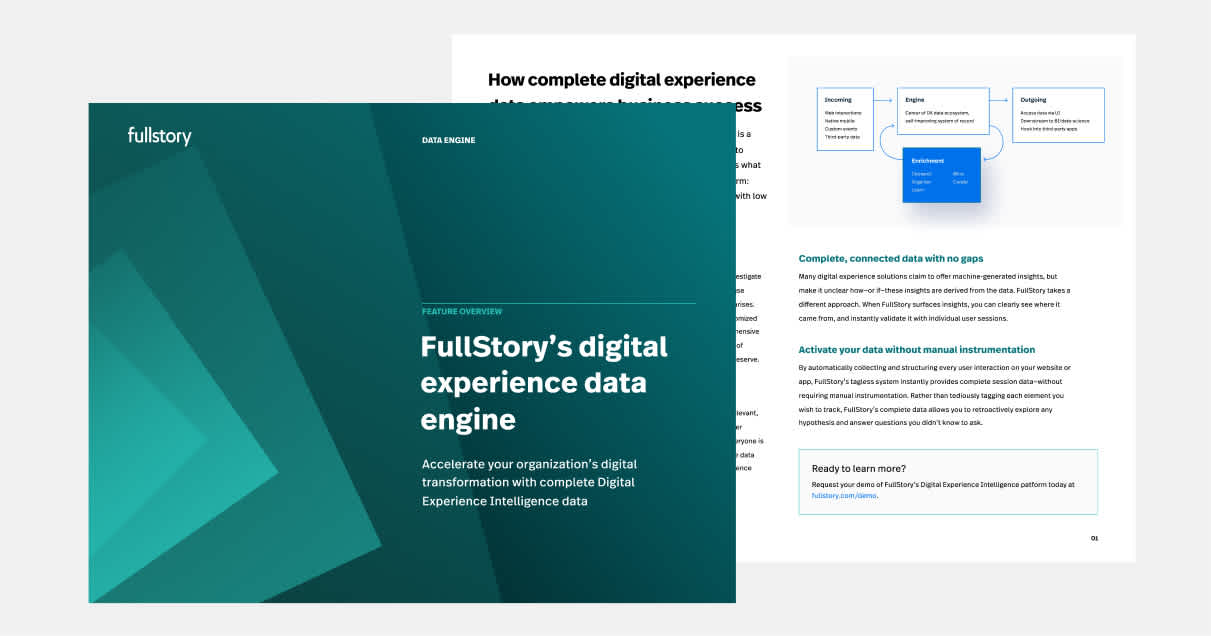This screenshot has width=1211, height=636.
Task: Click the fullstory logo on the cover
Action: (159, 136)
